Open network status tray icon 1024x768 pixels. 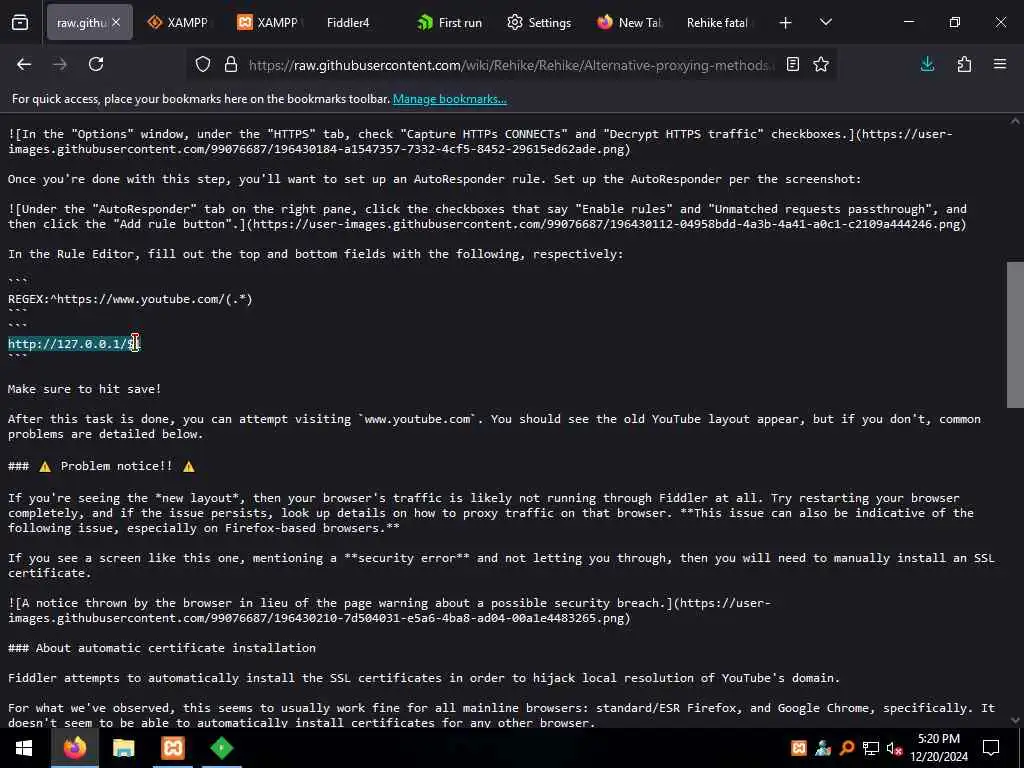click(x=871, y=748)
